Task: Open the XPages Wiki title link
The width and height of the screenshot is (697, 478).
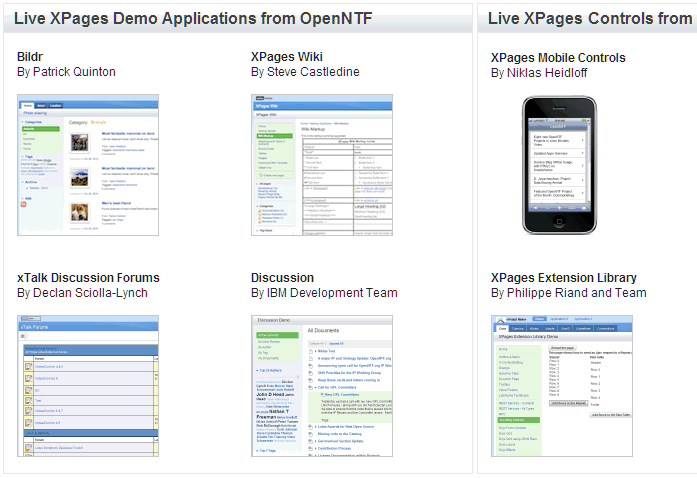Action: click(287, 57)
